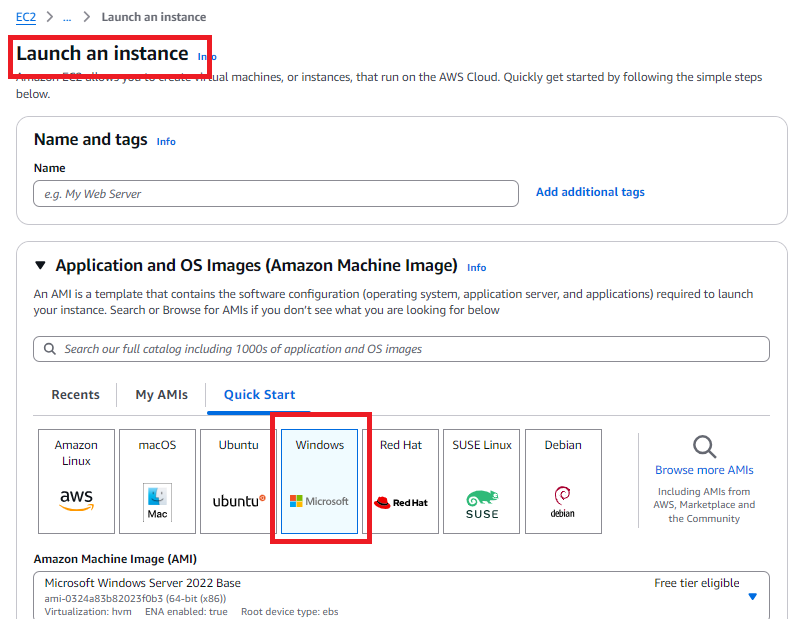Image resolution: width=794 pixels, height=619 pixels.
Task: Click the Amazon Machine Image (AMI) label
Action: (115, 559)
